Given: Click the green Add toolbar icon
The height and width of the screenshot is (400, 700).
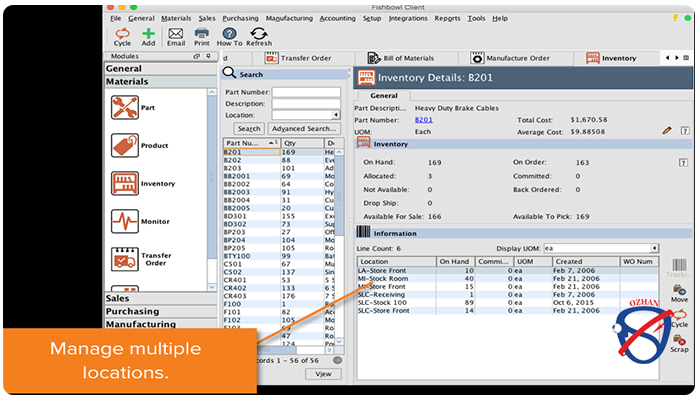Looking at the screenshot, I should [148, 37].
